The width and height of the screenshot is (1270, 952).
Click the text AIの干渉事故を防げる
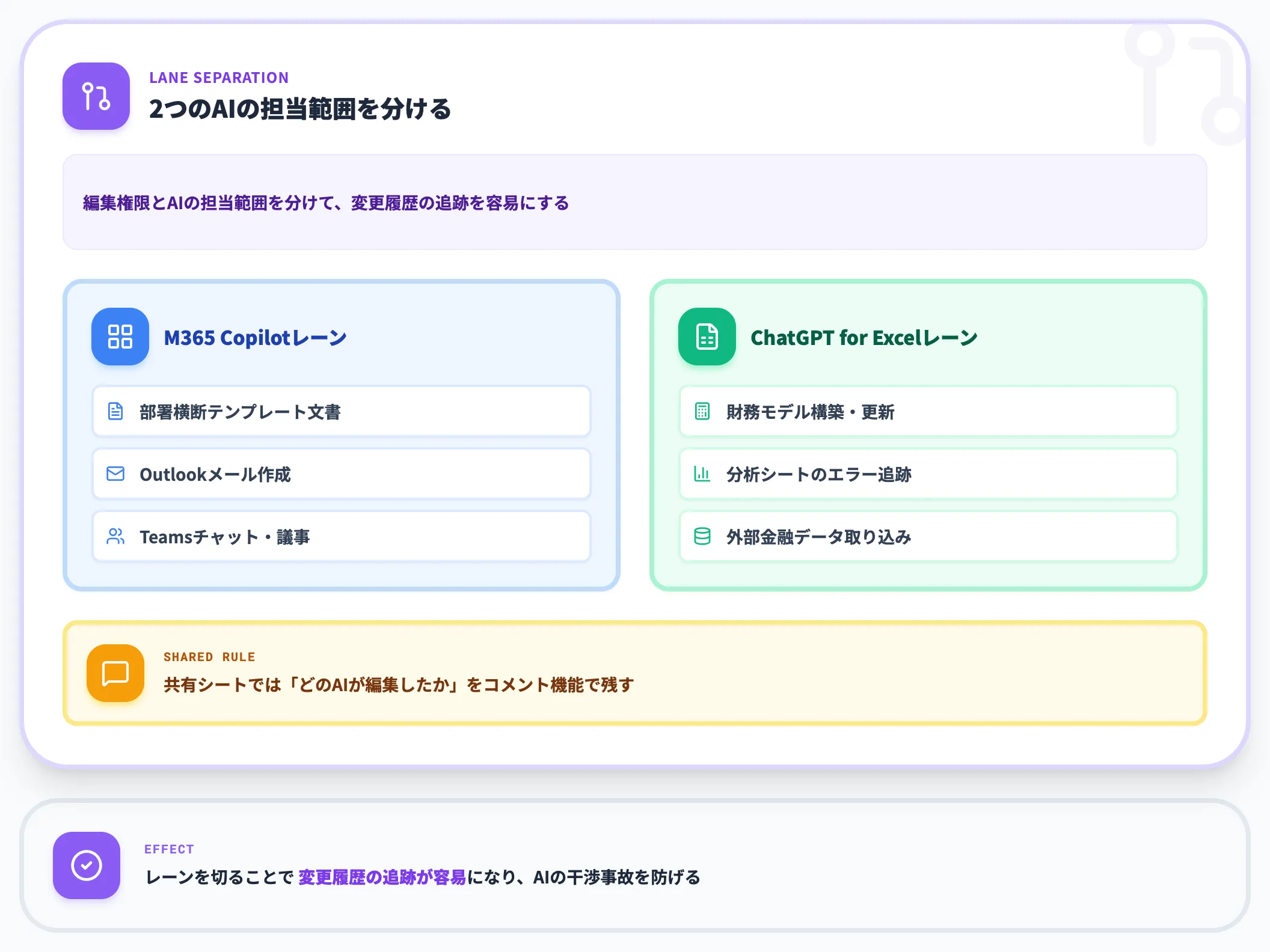pos(616,877)
